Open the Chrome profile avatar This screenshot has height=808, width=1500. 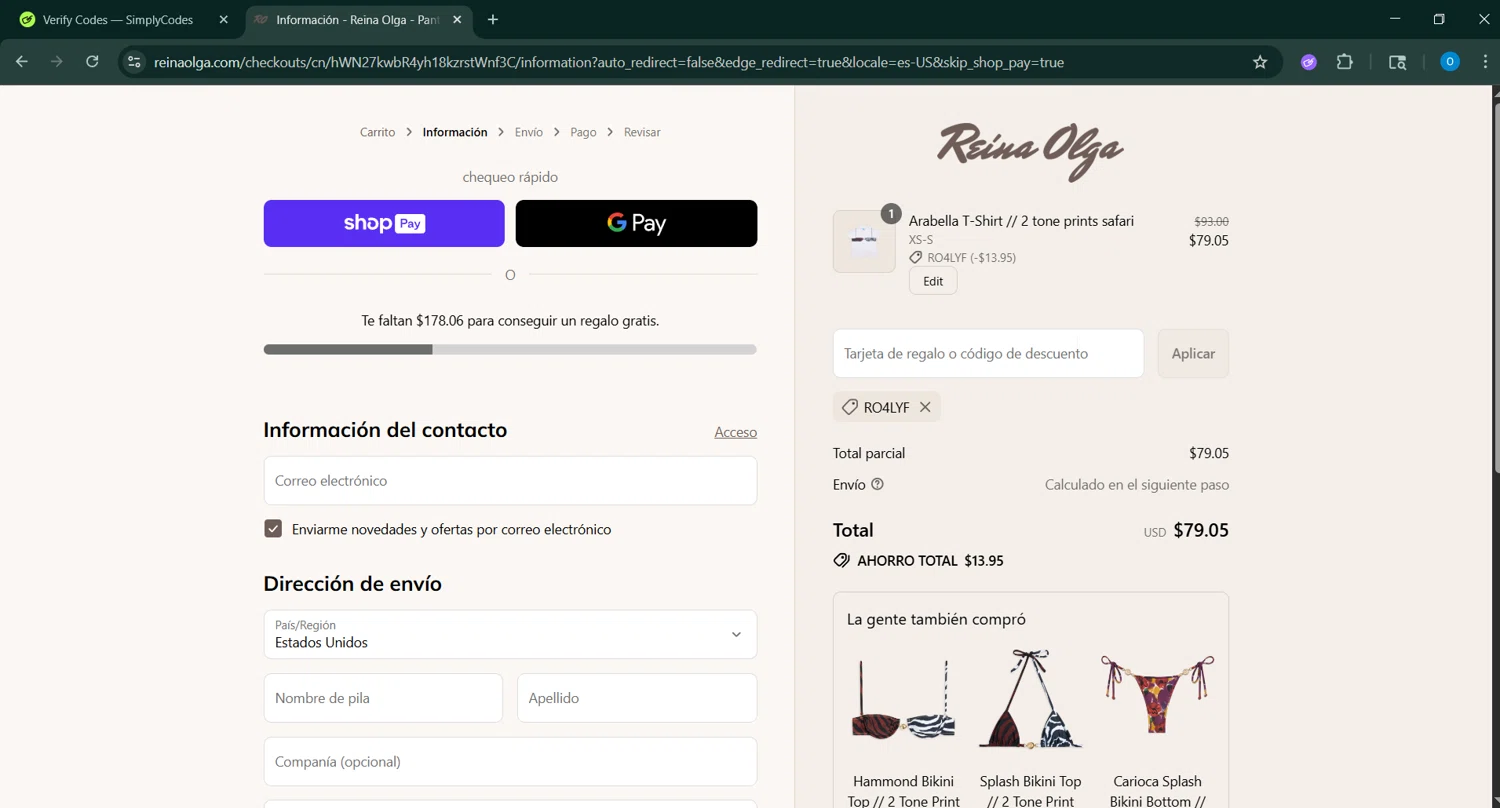(x=1450, y=62)
